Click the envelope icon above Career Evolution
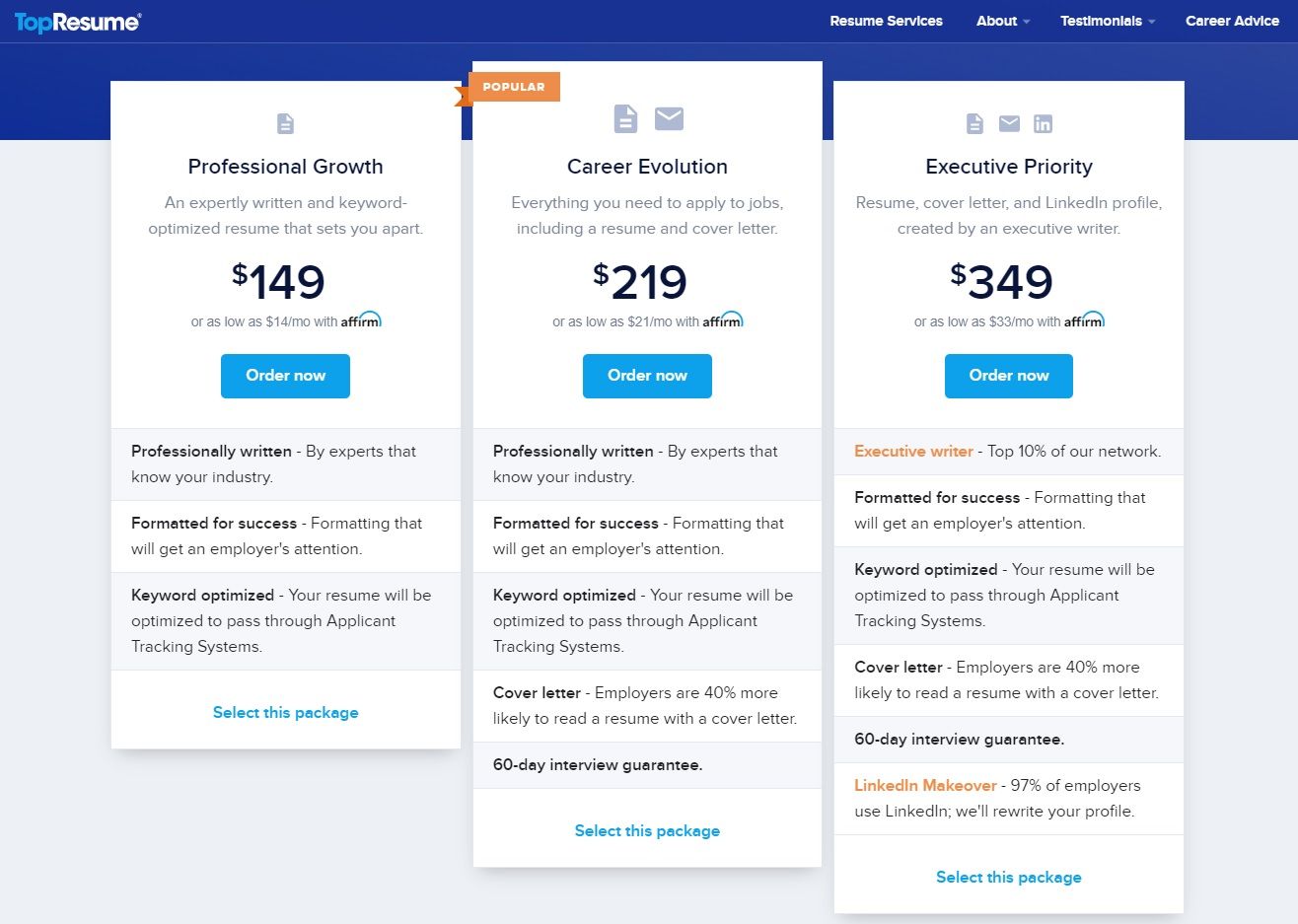The width and height of the screenshot is (1298, 924). [670, 118]
